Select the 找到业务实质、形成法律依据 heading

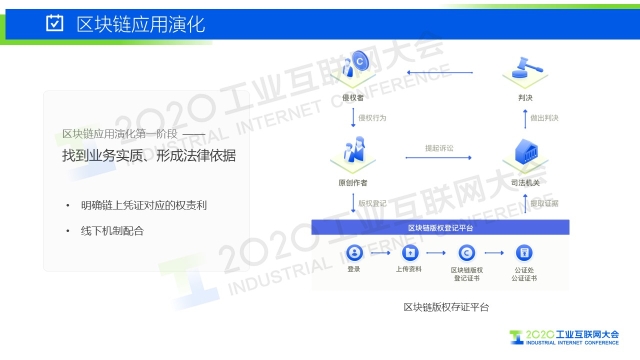(149, 156)
